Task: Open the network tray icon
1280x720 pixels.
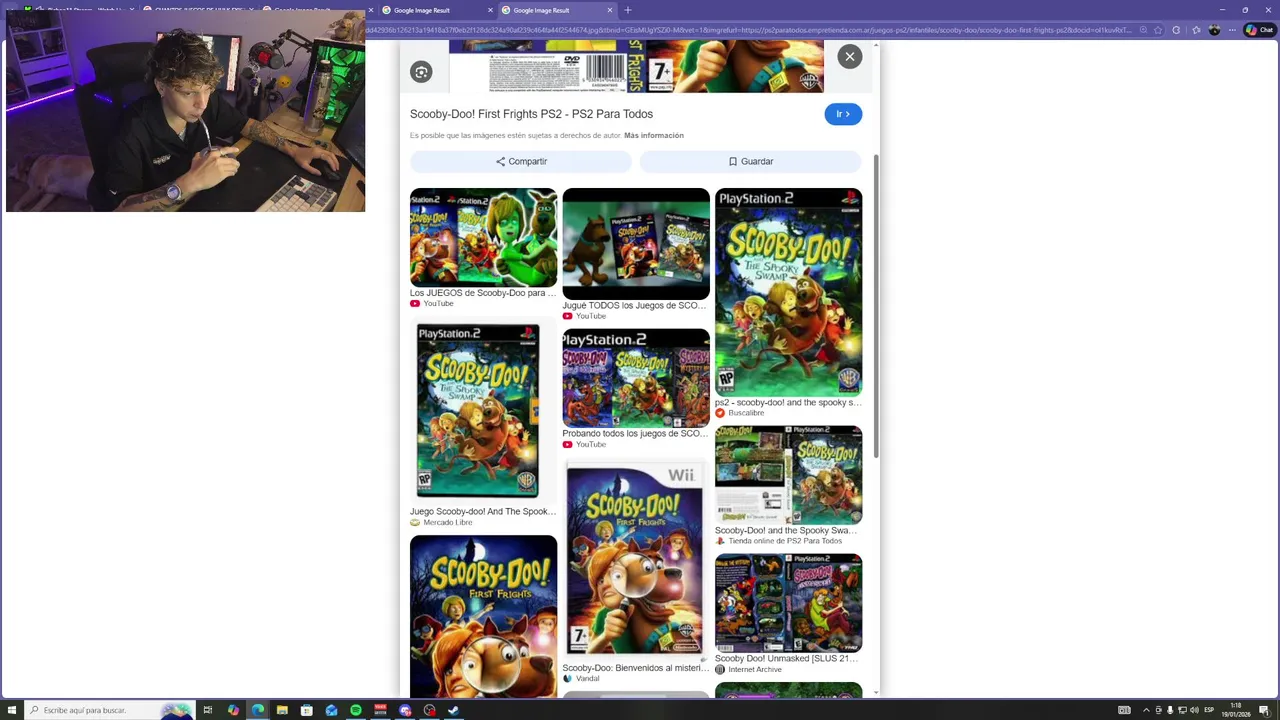Action: pyautogui.click(x=1182, y=710)
